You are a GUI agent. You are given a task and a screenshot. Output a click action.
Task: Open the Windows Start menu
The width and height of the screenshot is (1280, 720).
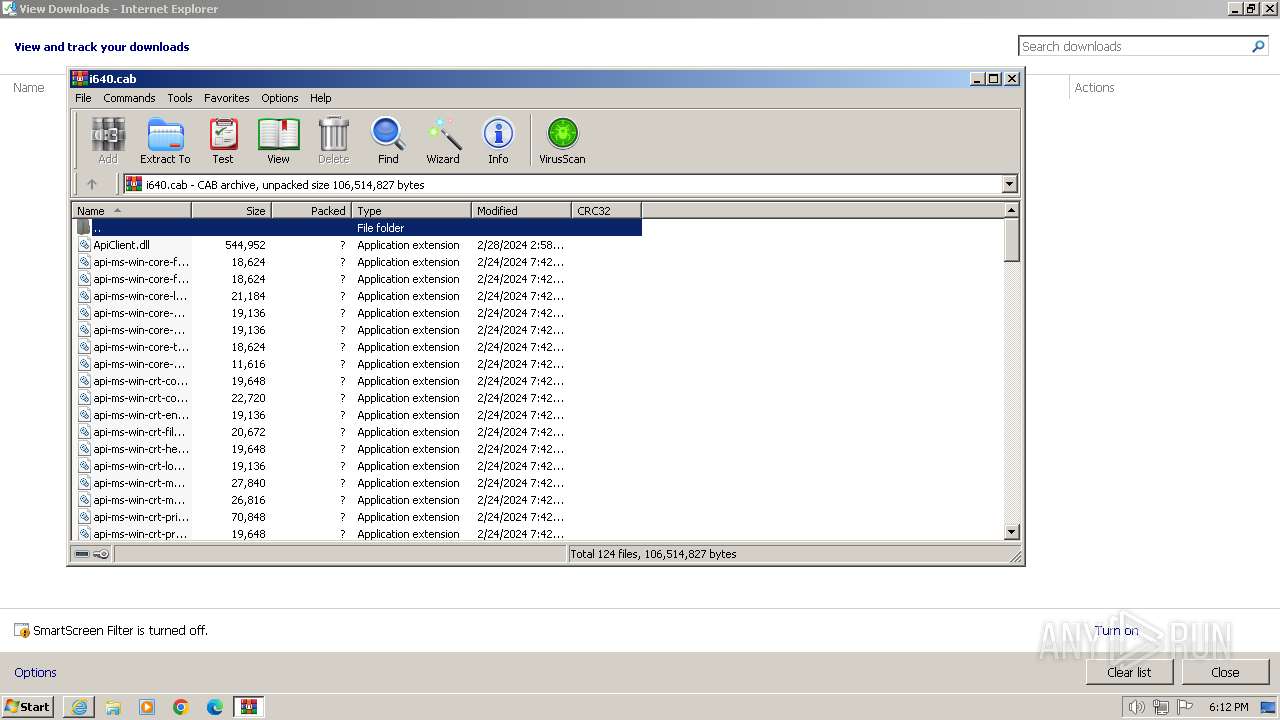(x=28, y=707)
